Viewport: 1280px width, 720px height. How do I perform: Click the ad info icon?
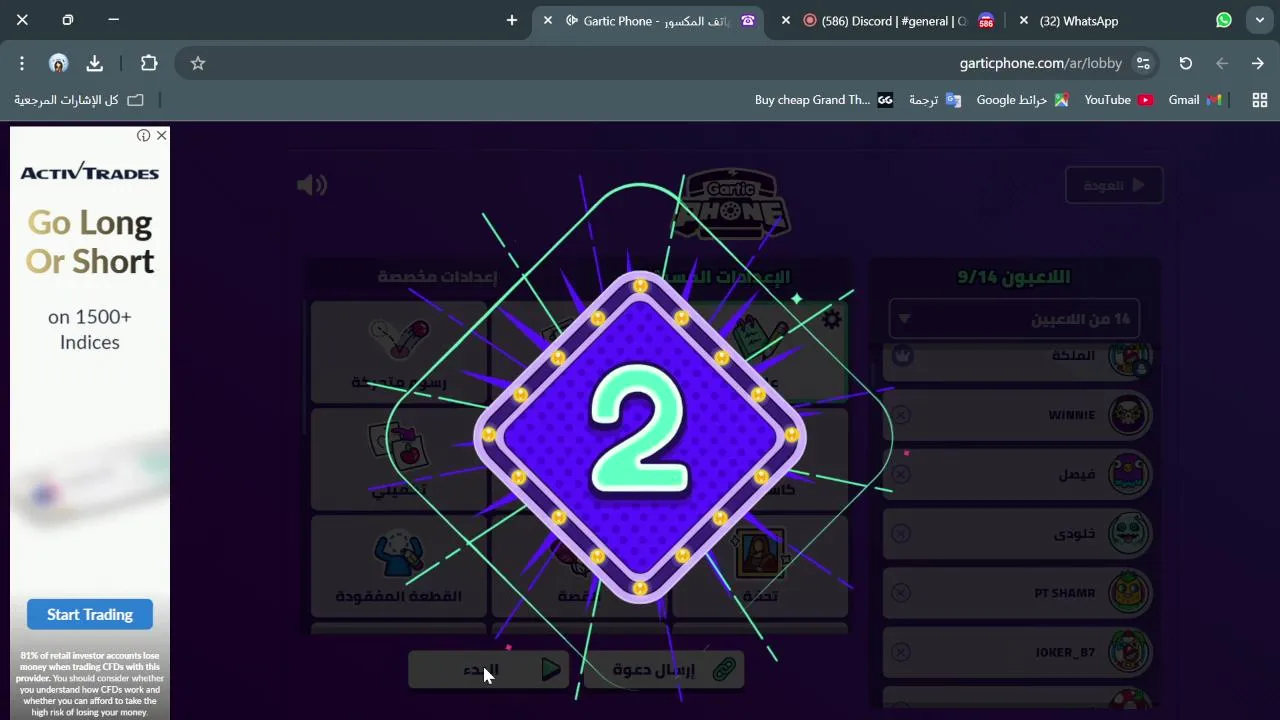(x=144, y=135)
